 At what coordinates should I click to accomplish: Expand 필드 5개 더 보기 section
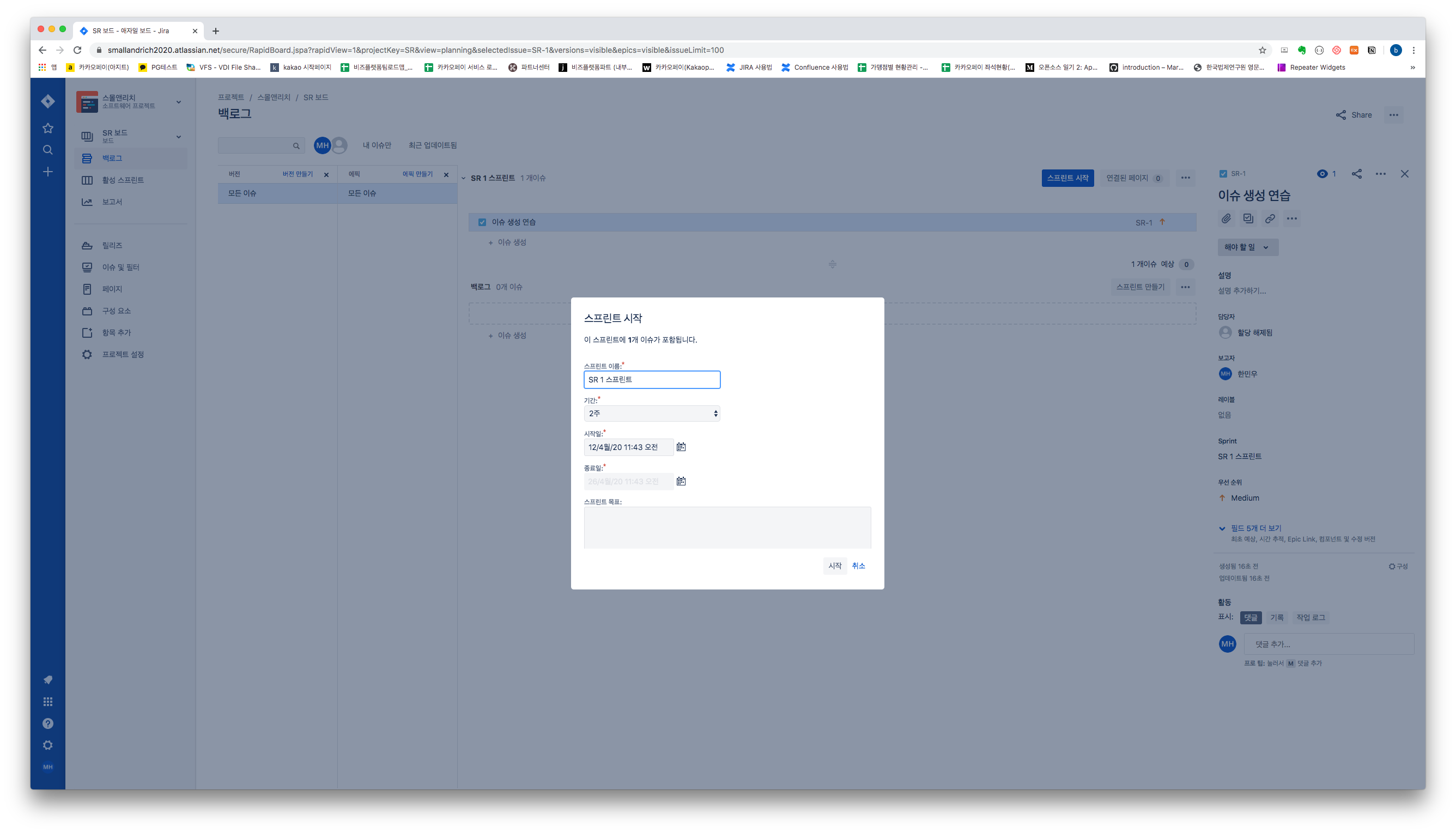click(1255, 528)
